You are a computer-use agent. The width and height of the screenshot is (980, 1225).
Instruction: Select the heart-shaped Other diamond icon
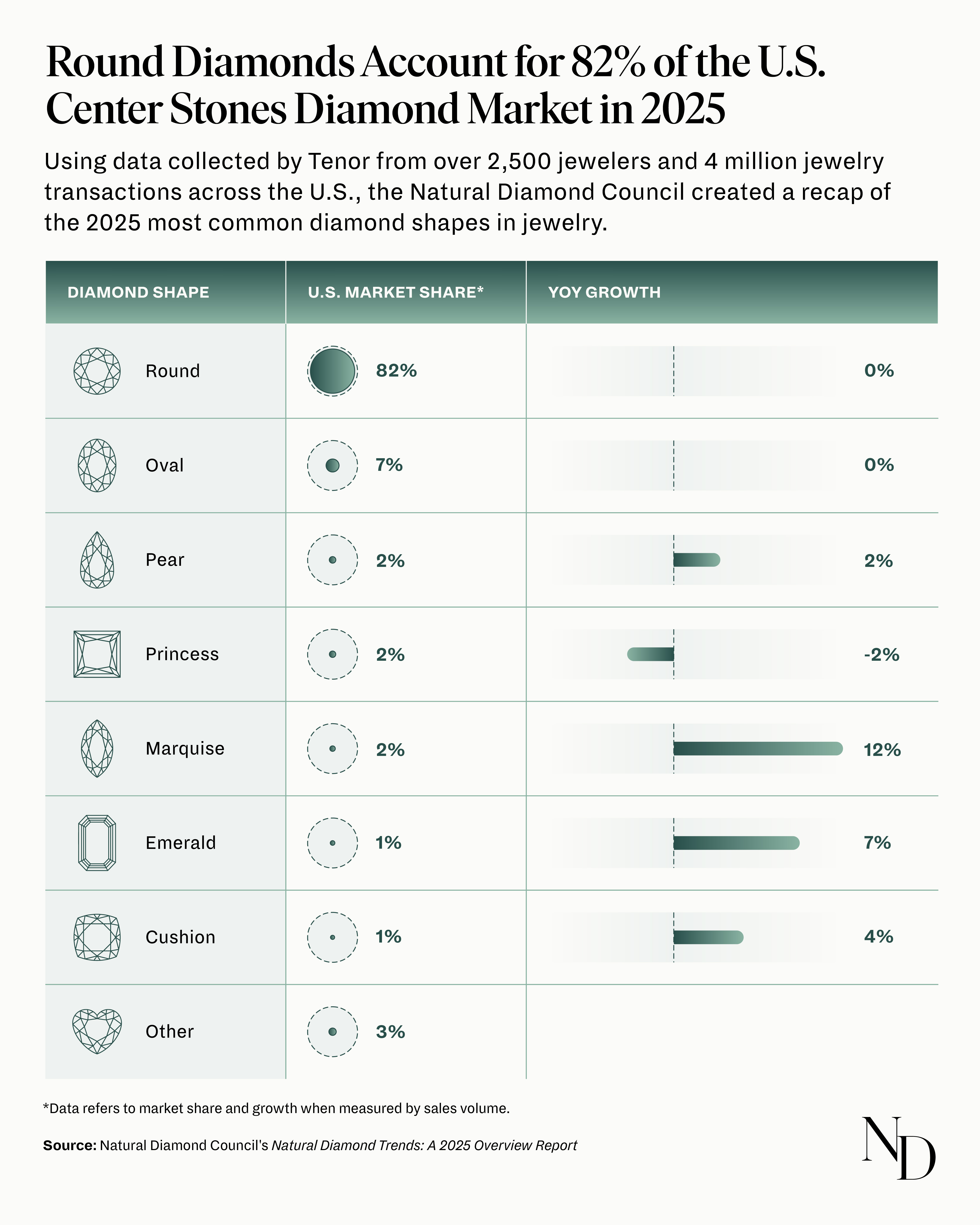point(97,1031)
